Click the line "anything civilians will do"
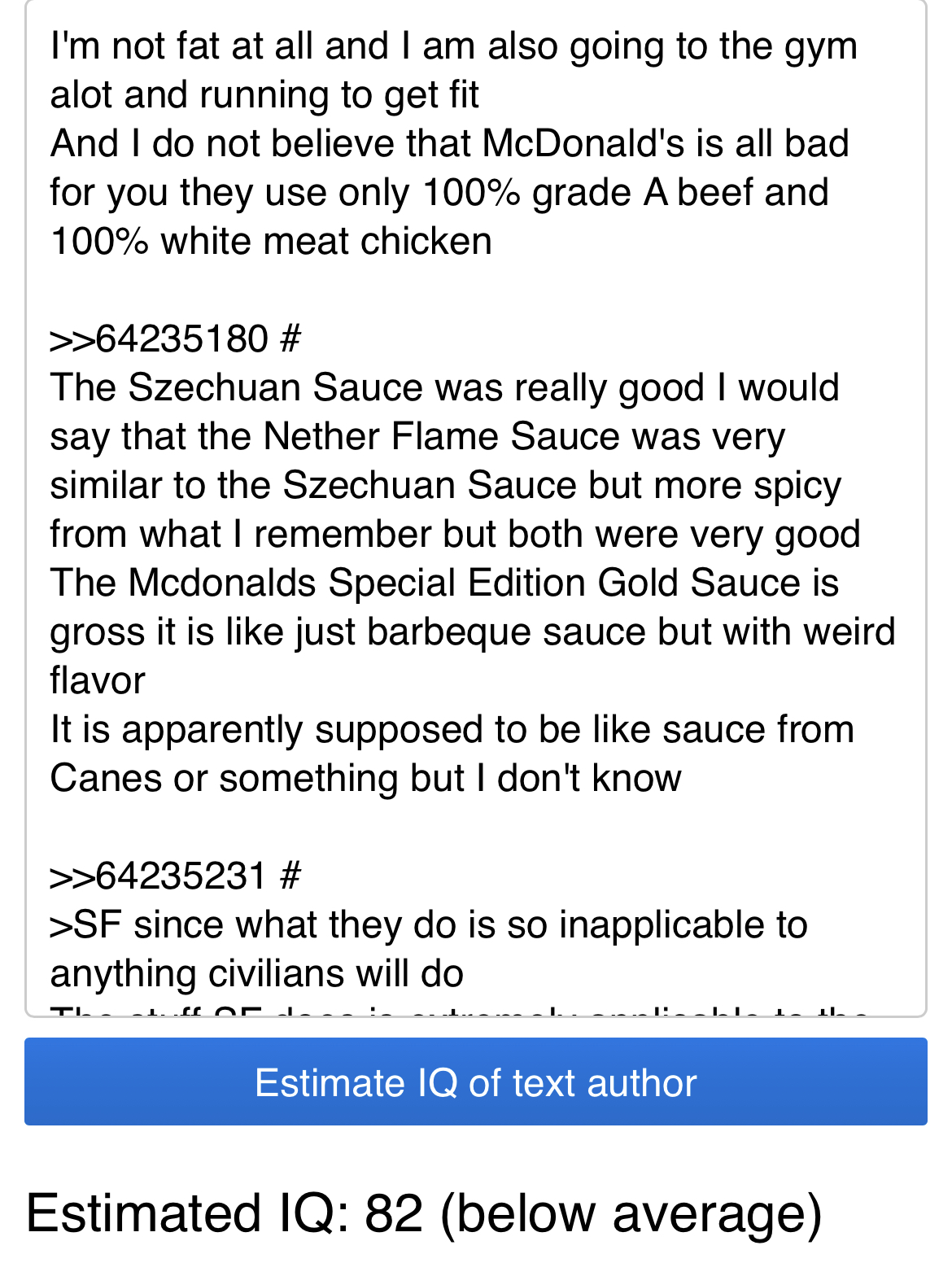Image resolution: width=952 pixels, height=1276 pixels. click(257, 974)
